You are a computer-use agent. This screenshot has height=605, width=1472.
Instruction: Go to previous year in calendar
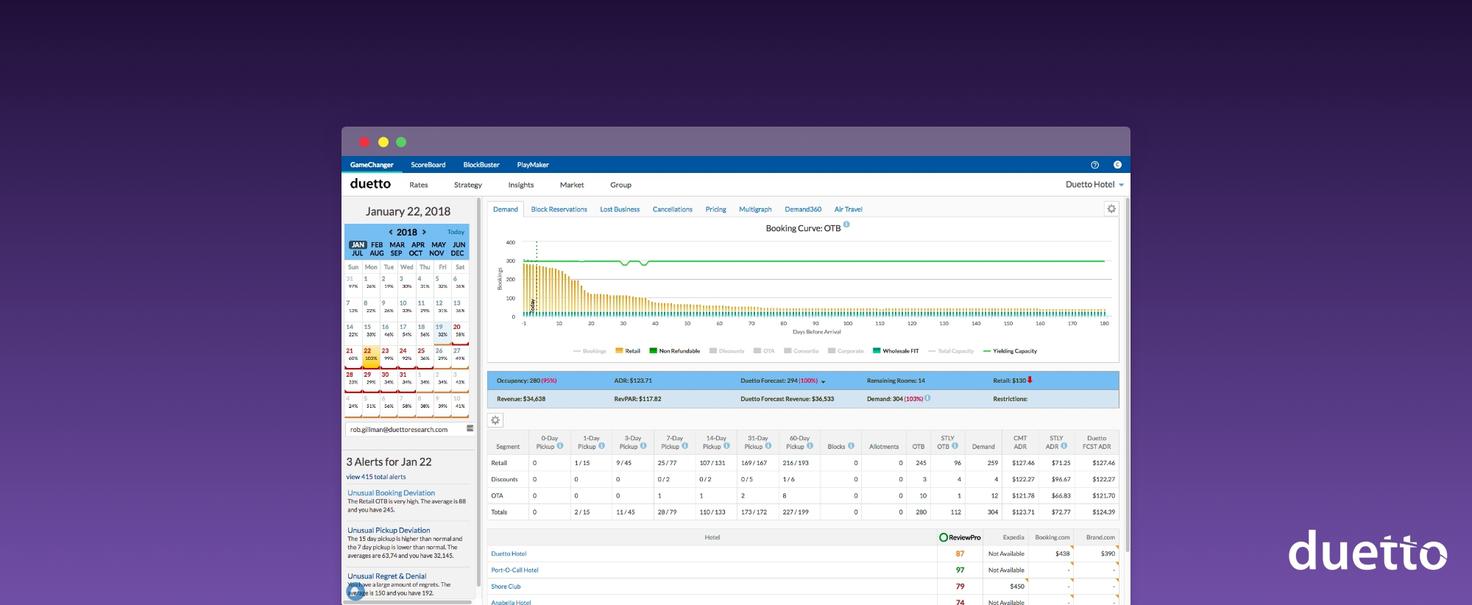pos(390,232)
